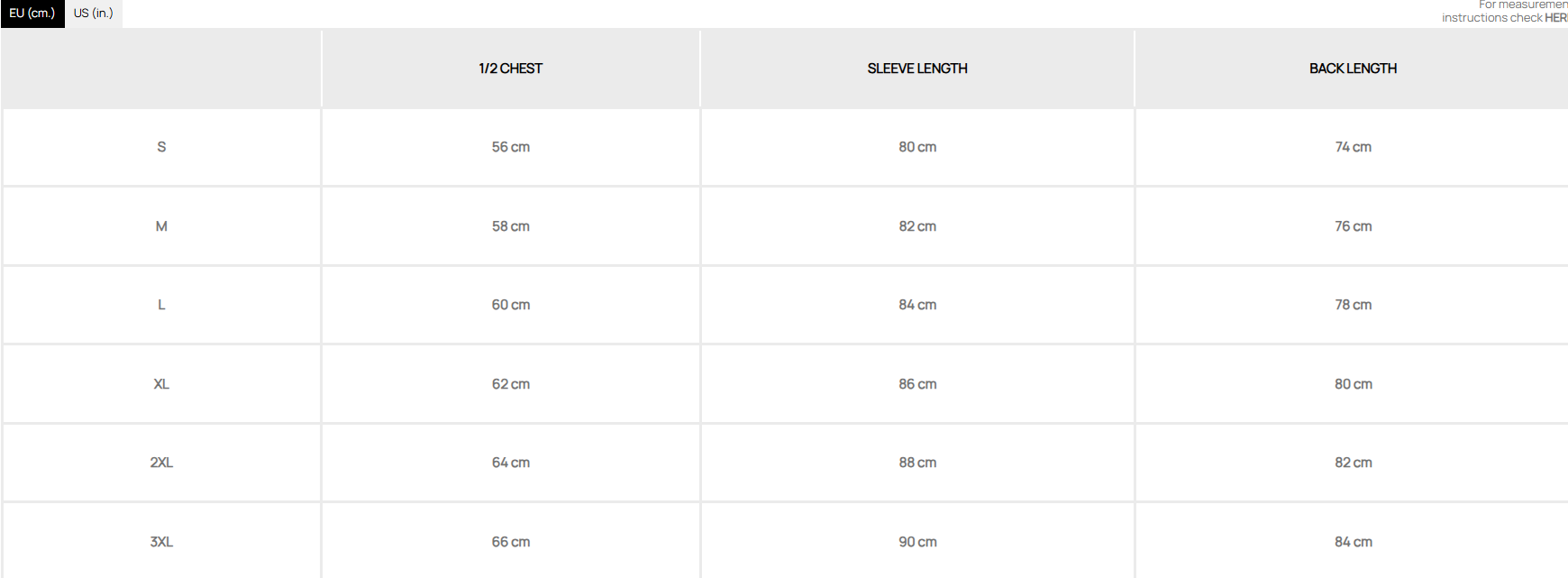The width and height of the screenshot is (1568, 578).
Task: Select the M size row label
Action: 161,226
